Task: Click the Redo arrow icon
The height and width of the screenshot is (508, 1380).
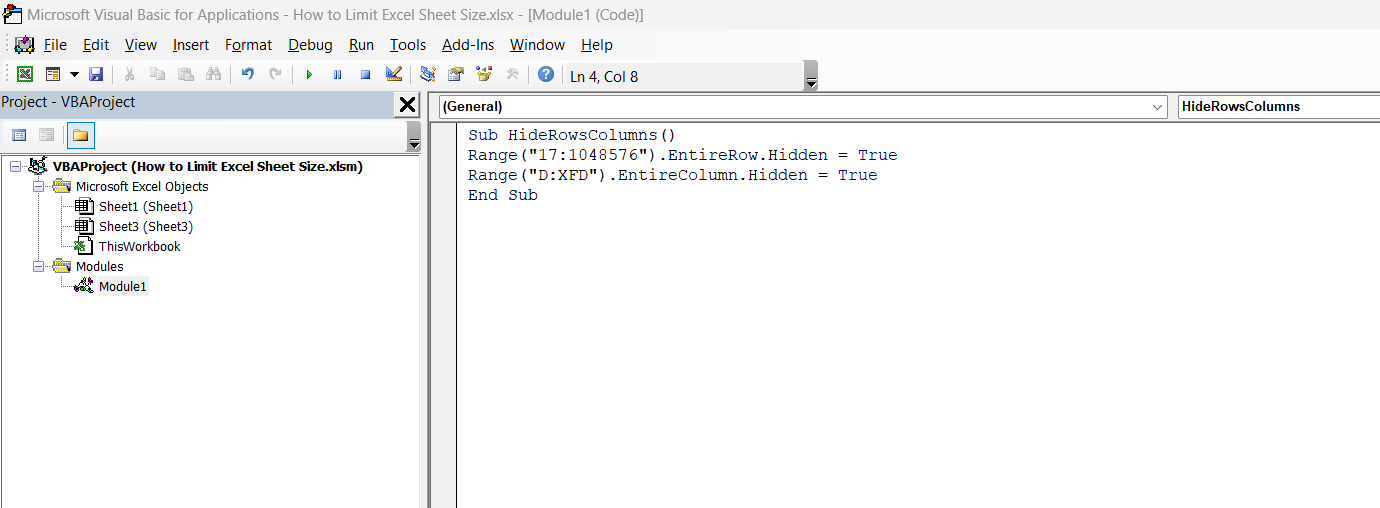Action: click(x=275, y=75)
